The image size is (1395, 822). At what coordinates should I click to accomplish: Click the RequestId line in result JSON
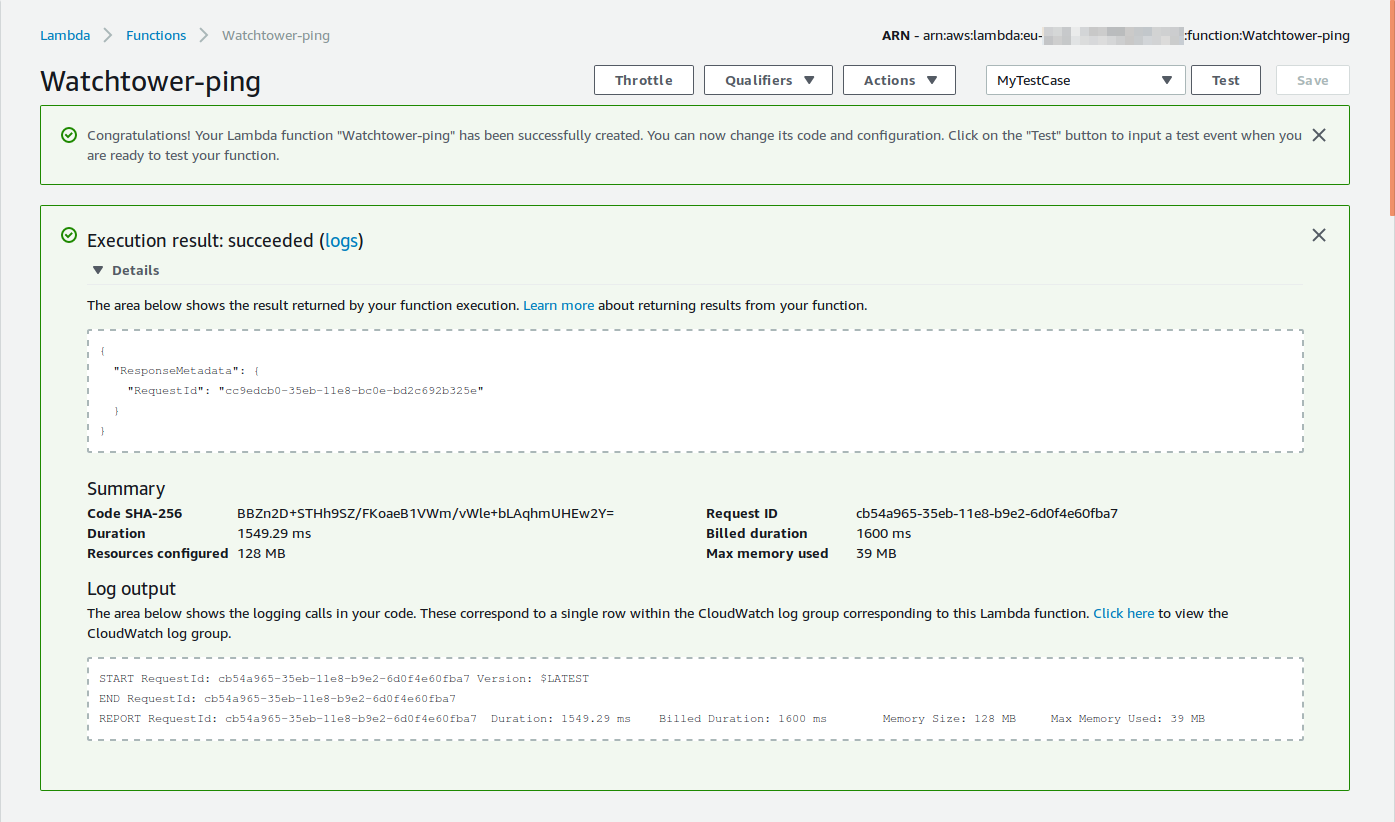305,390
